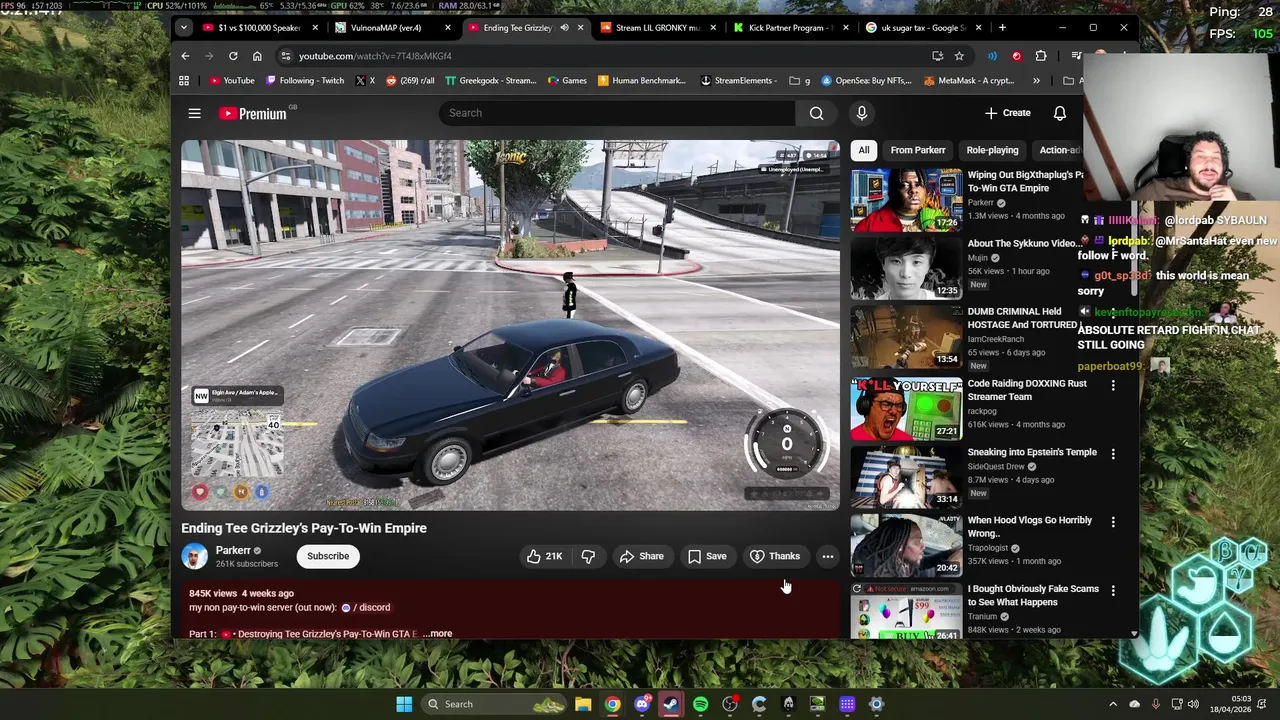Select the Role-playing filter chip
The width and height of the screenshot is (1280, 720).
(992, 150)
